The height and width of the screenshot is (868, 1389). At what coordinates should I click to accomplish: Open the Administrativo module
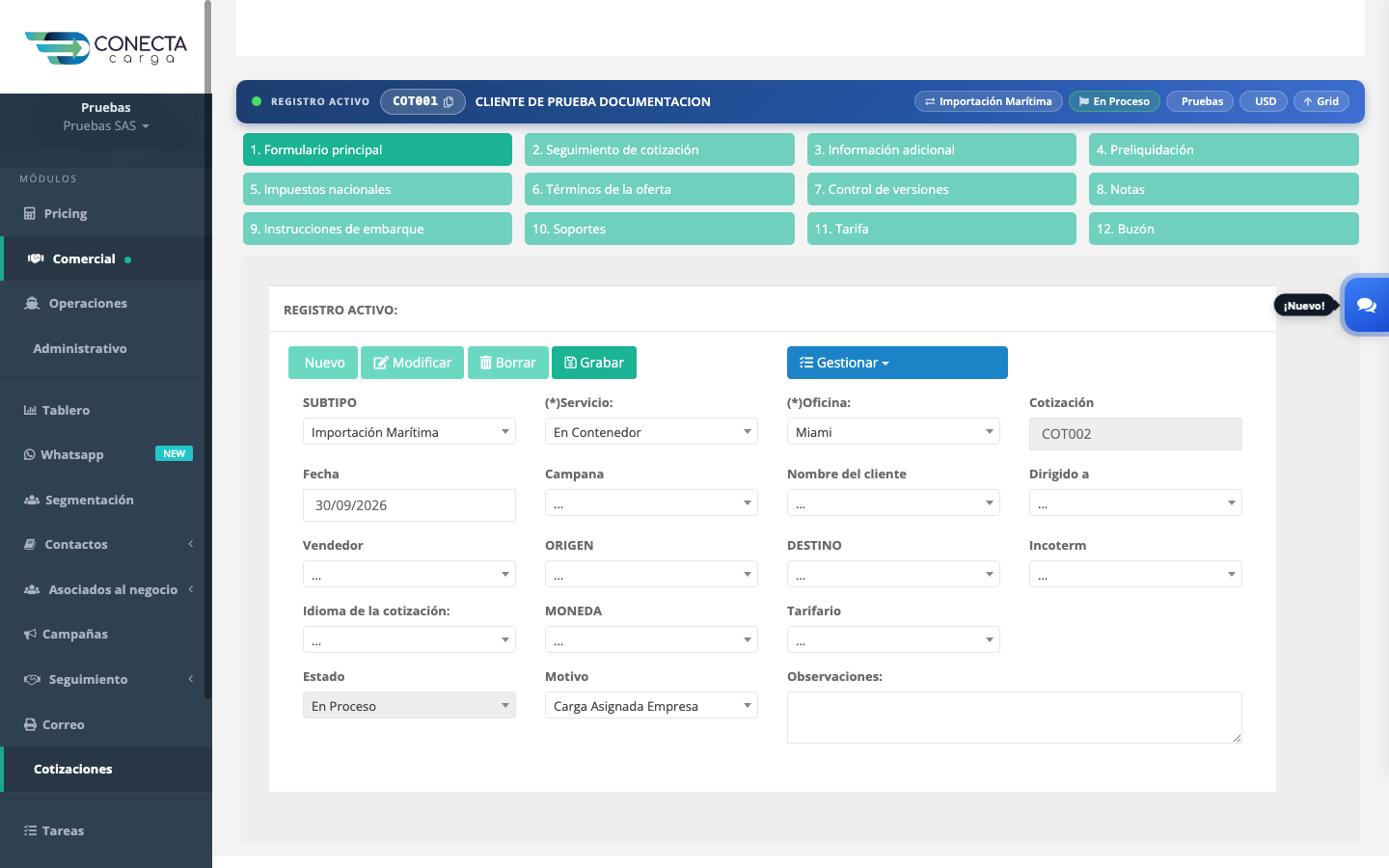pyautogui.click(x=80, y=348)
